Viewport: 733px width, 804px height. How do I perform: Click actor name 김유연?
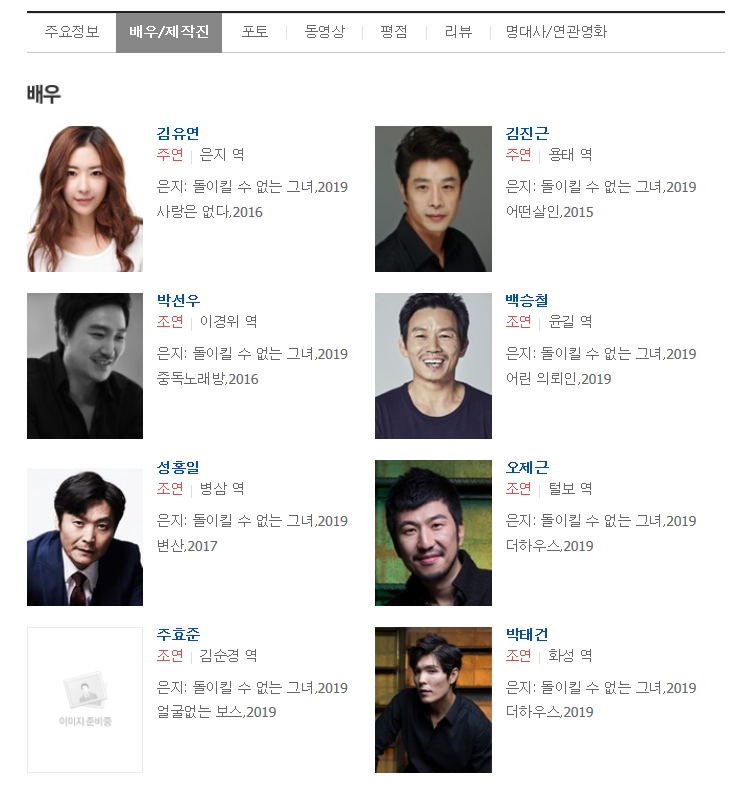coord(178,133)
